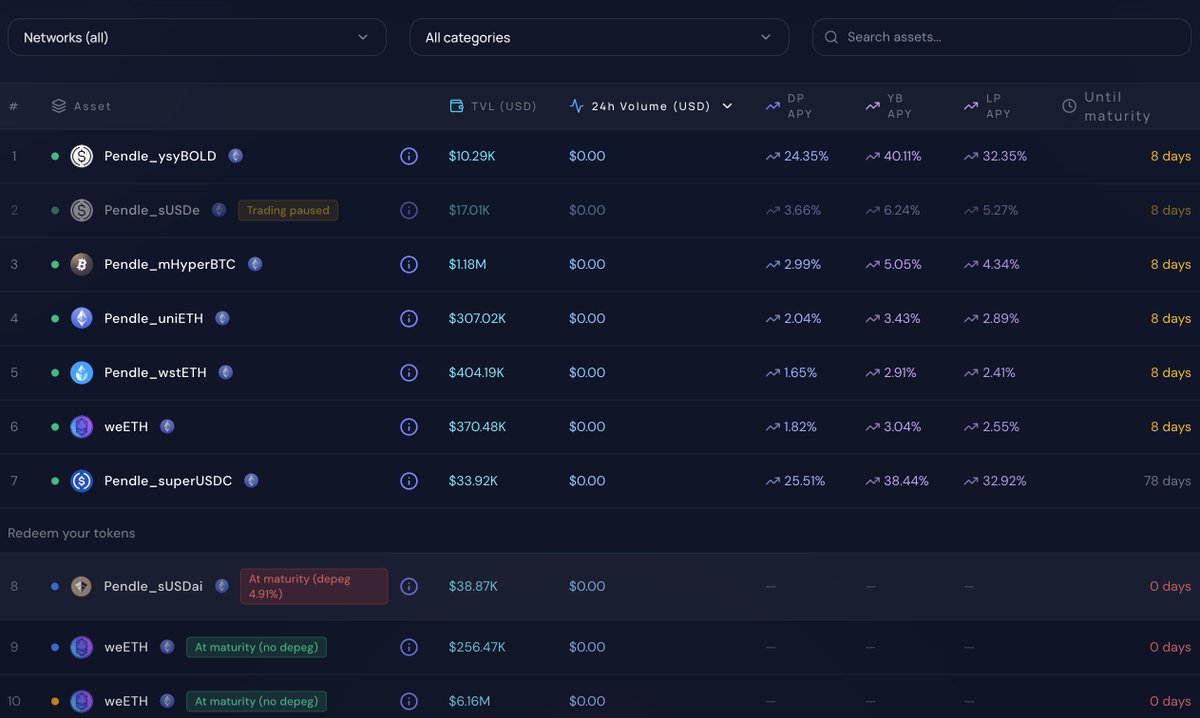
Task: Click the $6.16M TVL value
Action: coord(469,701)
